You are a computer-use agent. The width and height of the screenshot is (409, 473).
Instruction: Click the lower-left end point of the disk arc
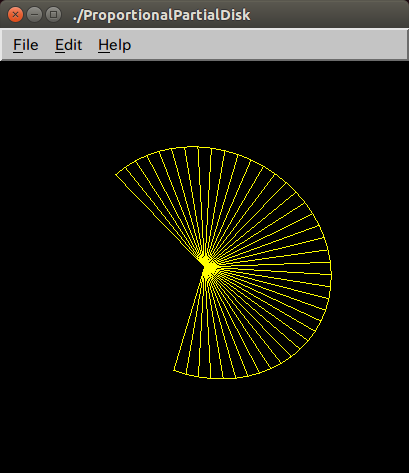pyautogui.click(x=174, y=370)
